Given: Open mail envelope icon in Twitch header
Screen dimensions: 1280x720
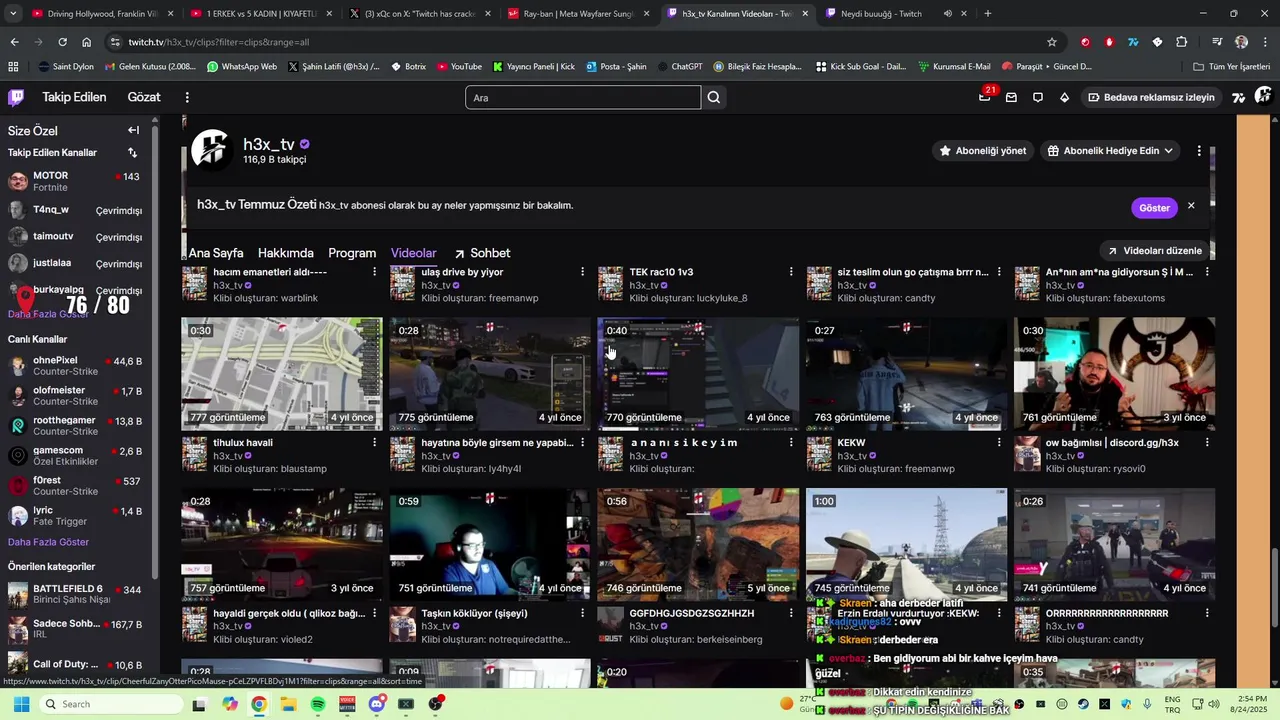Looking at the screenshot, I should (x=1011, y=97).
